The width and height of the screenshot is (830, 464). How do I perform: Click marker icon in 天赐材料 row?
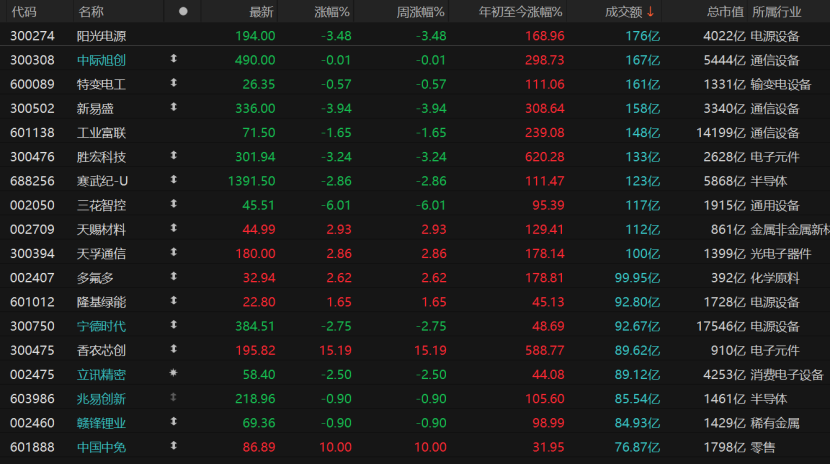coord(174,229)
